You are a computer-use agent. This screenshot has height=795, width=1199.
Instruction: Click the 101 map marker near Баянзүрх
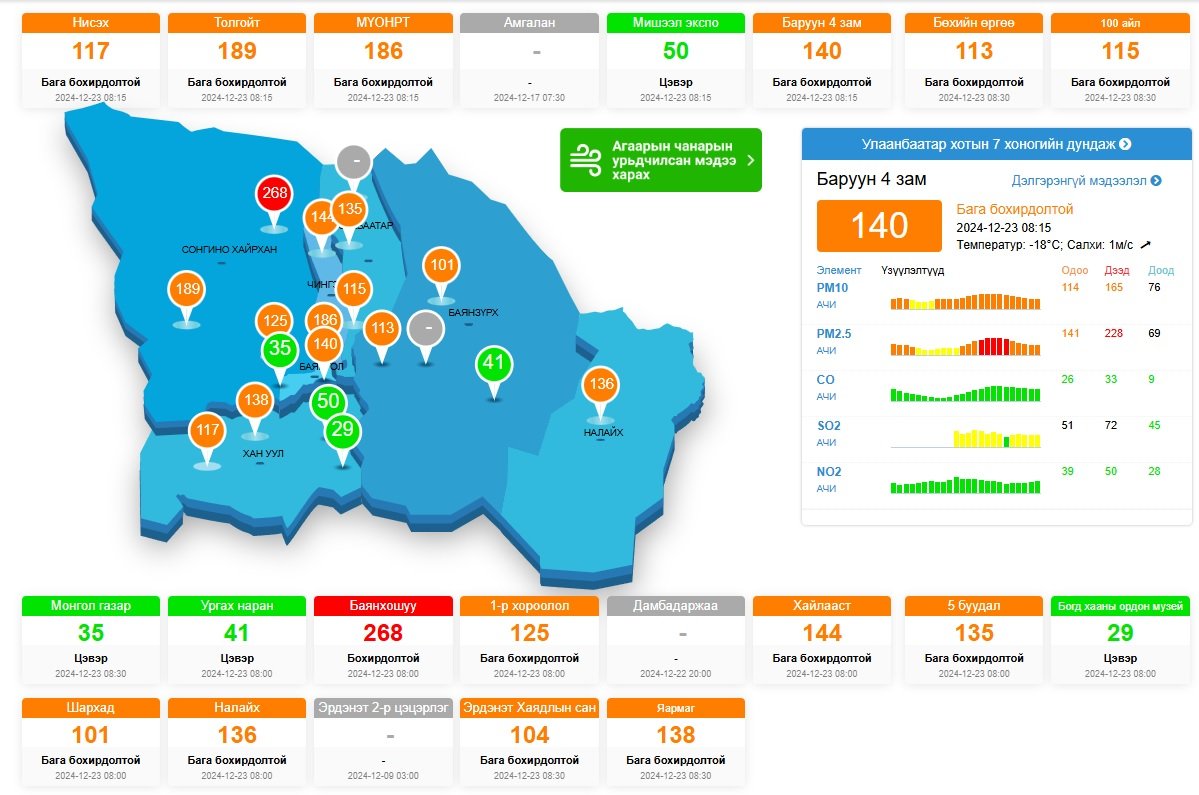[x=441, y=266]
